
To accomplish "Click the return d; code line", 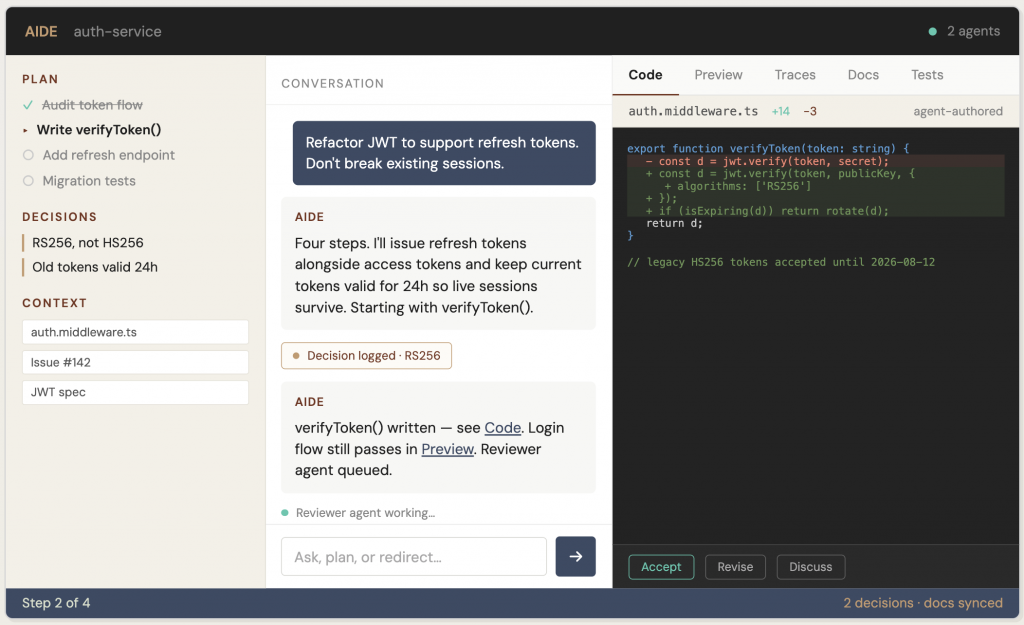I will (675, 223).
